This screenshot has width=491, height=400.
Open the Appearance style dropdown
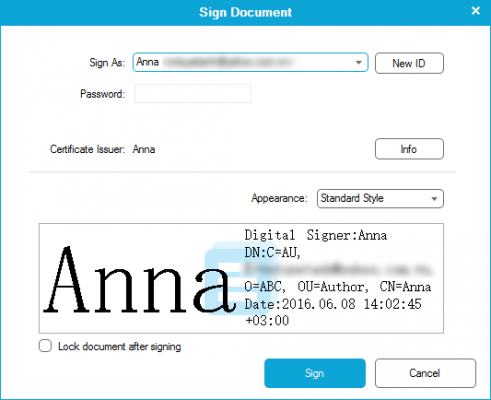click(380, 198)
